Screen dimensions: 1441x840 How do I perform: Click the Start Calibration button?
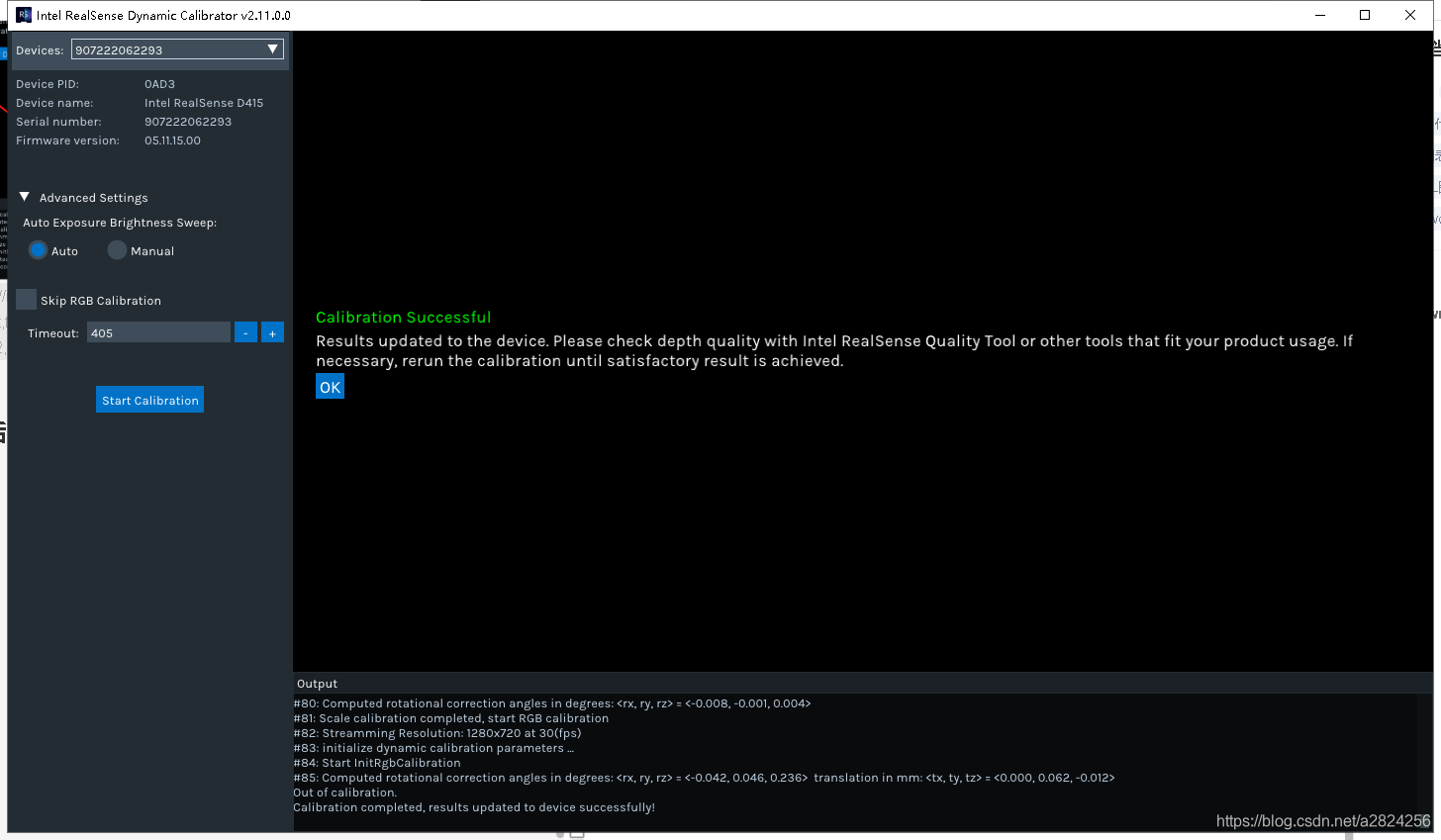coord(150,400)
